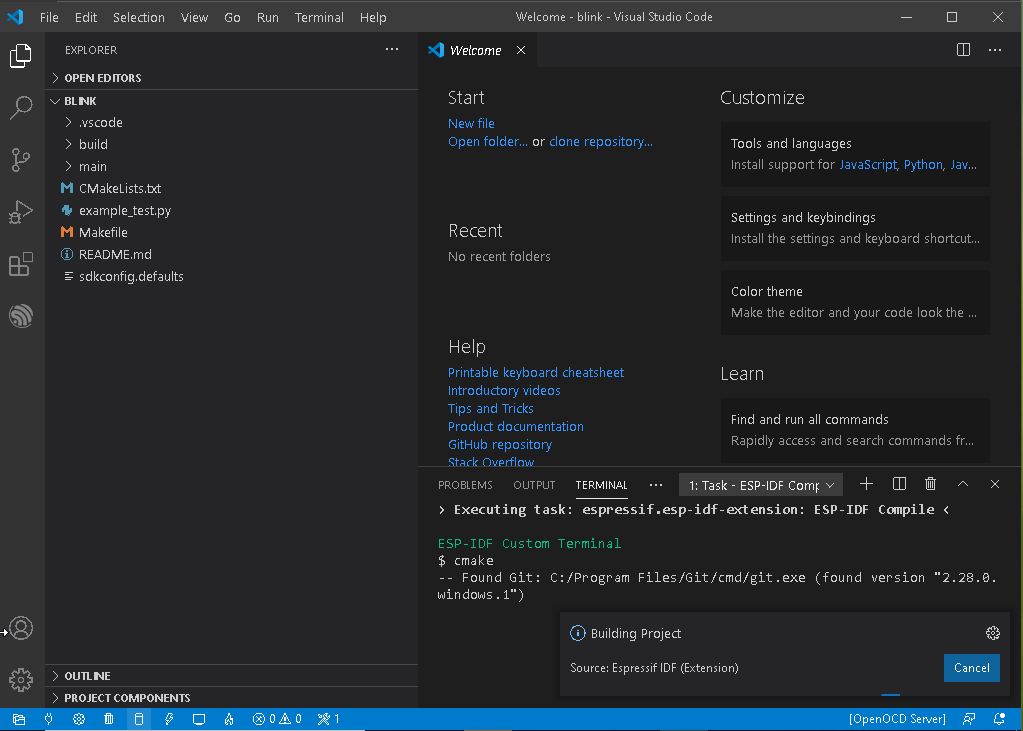Click the tools tasks indicator showing 1

click(328, 719)
